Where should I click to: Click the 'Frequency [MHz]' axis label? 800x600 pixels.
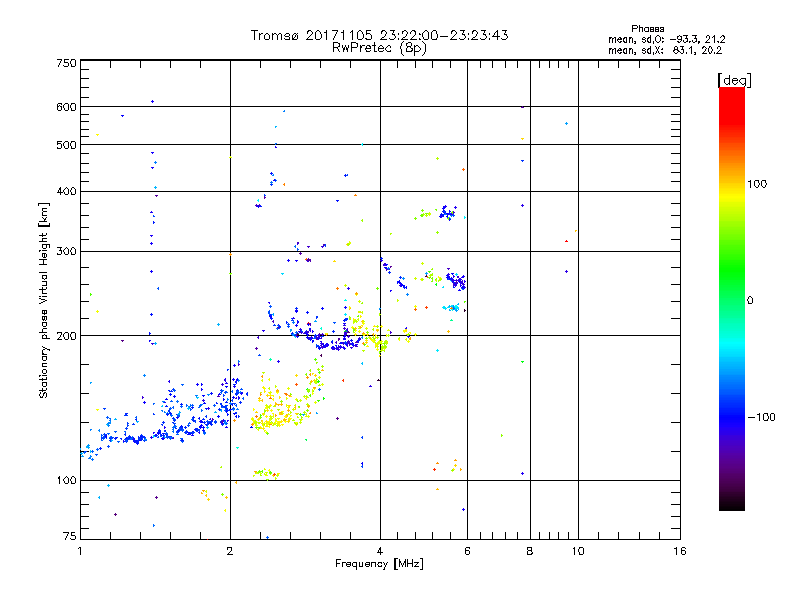coord(379,564)
